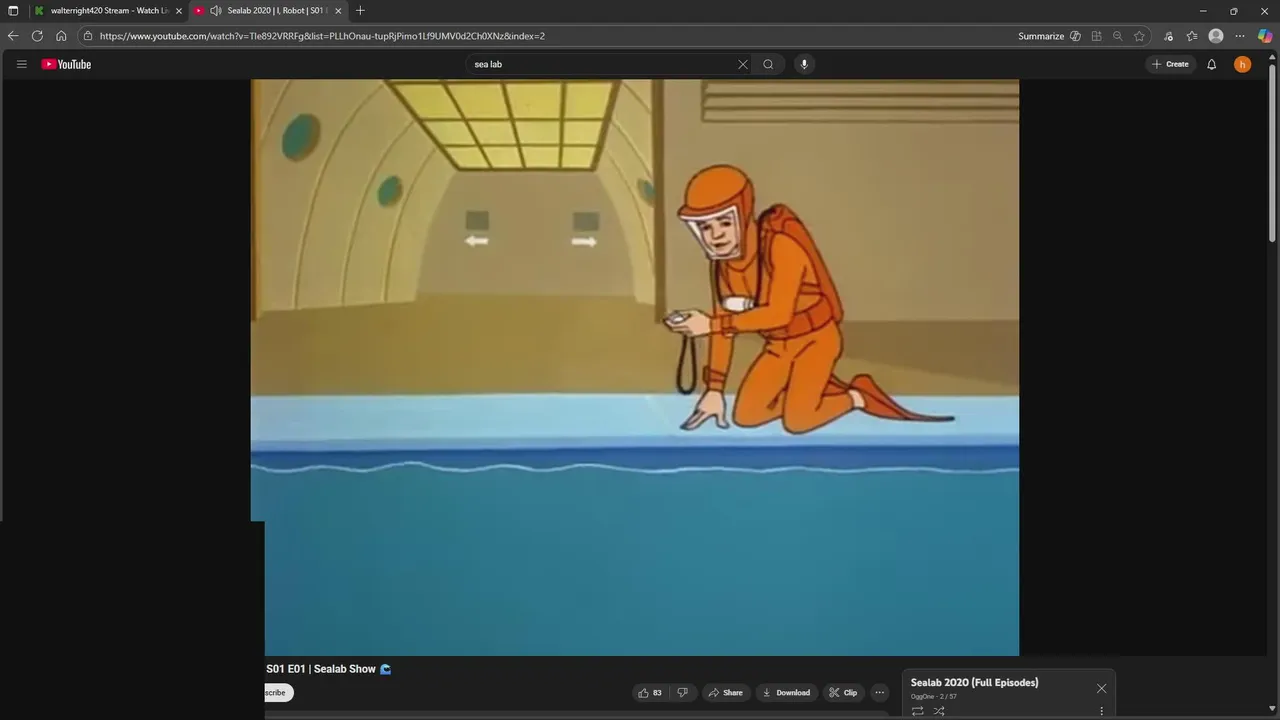Viewport: 1280px width, 720px height.
Task: Open split screen or apps icon
Action: 1097,36
